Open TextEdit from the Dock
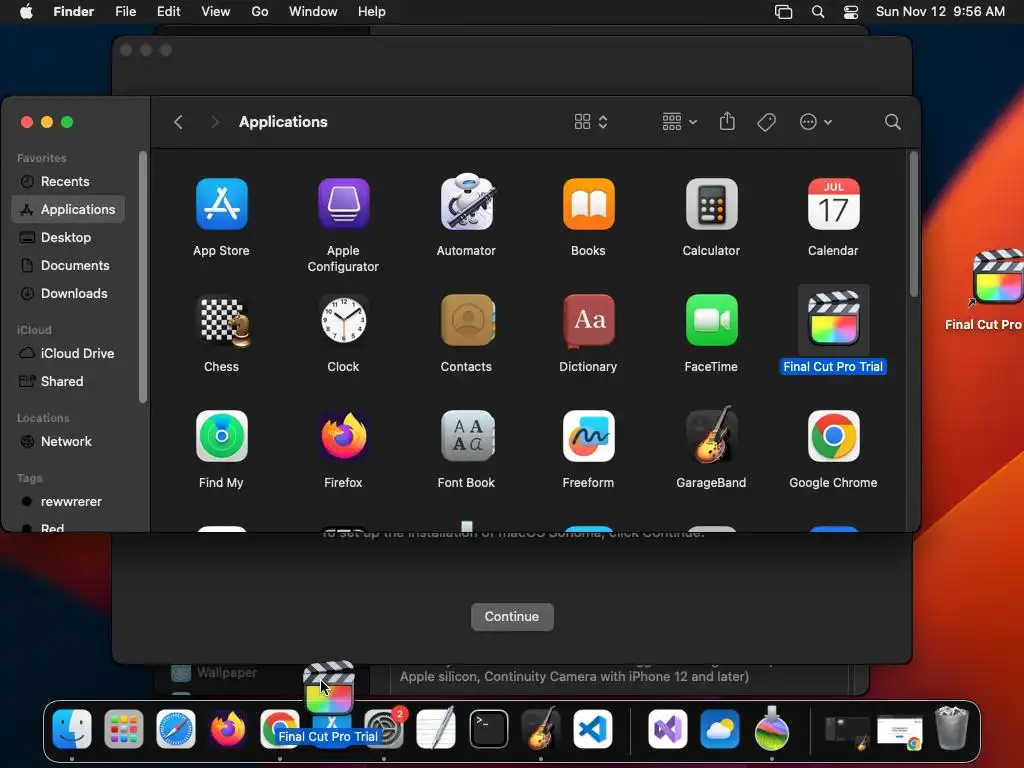Image resolution: width=1024 pixels, height=768 pixels. coord(436,728)
